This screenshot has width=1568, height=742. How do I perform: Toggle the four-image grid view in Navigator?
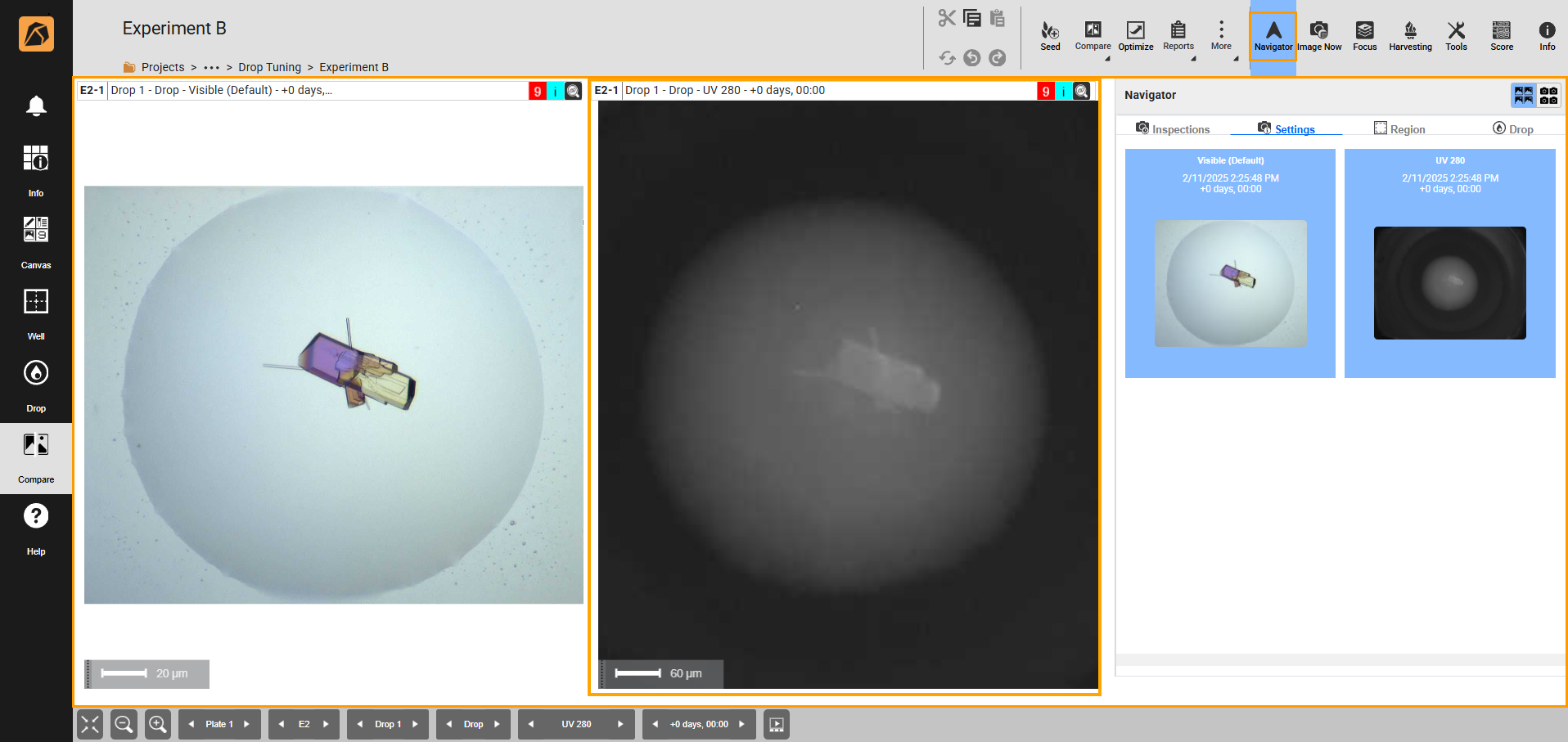1523,96
